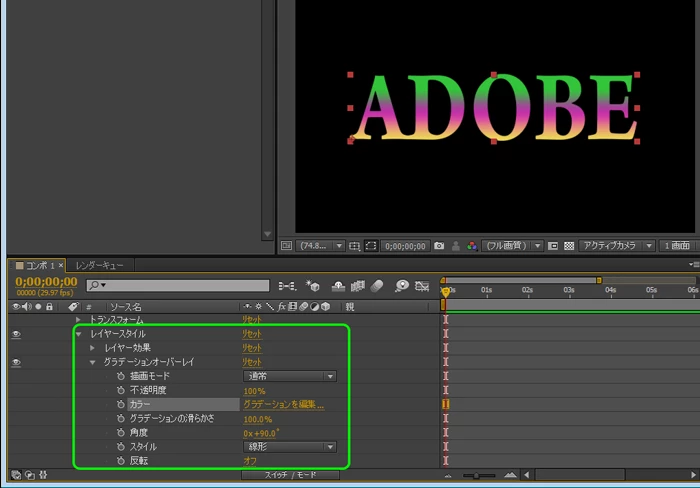
Task: Toggle stopwatch for 反転 property
Action: pyautogui.click(x=121, y=461)
